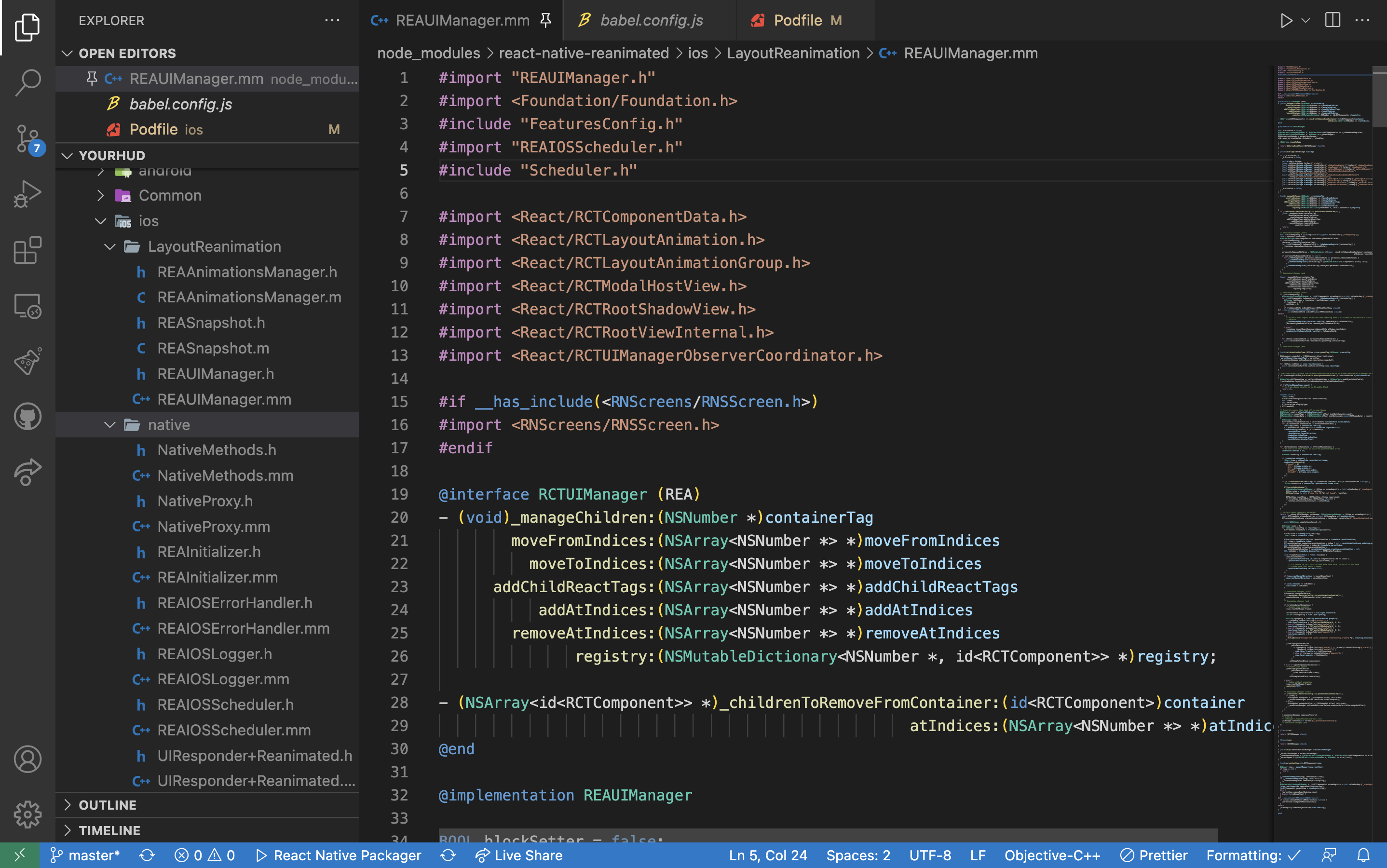The width and height of the screenshot is (1387, 868).
Task: Open the Explorer view in activity bar
Action: tap(27, 27)
